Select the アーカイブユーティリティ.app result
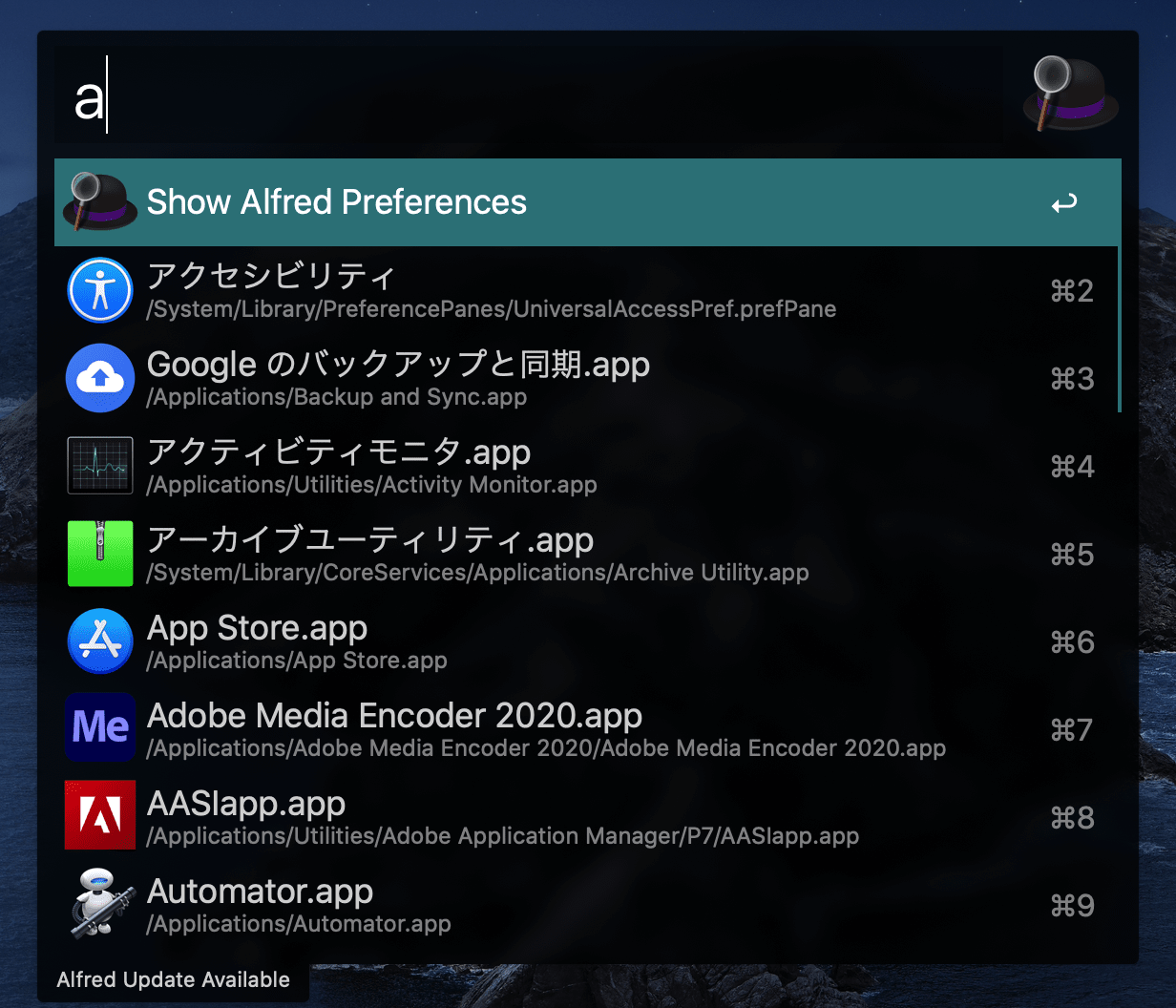The height and width of the screenshot is (1008, 1176). (x=587, y=554)
